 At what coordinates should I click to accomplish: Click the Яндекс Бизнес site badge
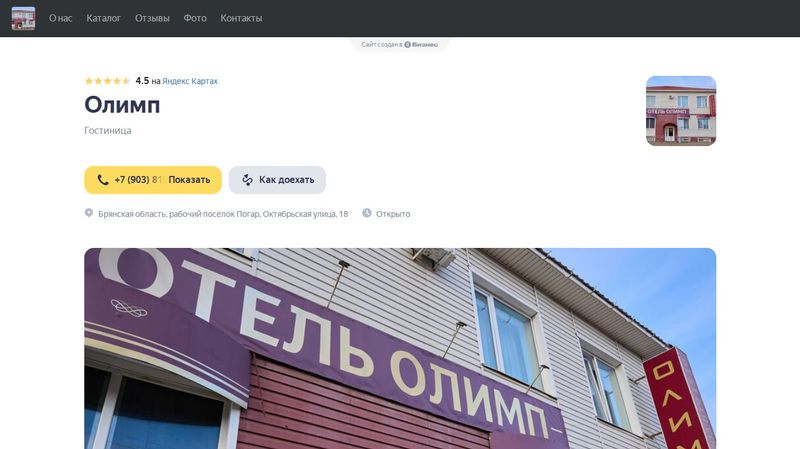(399, 44)
